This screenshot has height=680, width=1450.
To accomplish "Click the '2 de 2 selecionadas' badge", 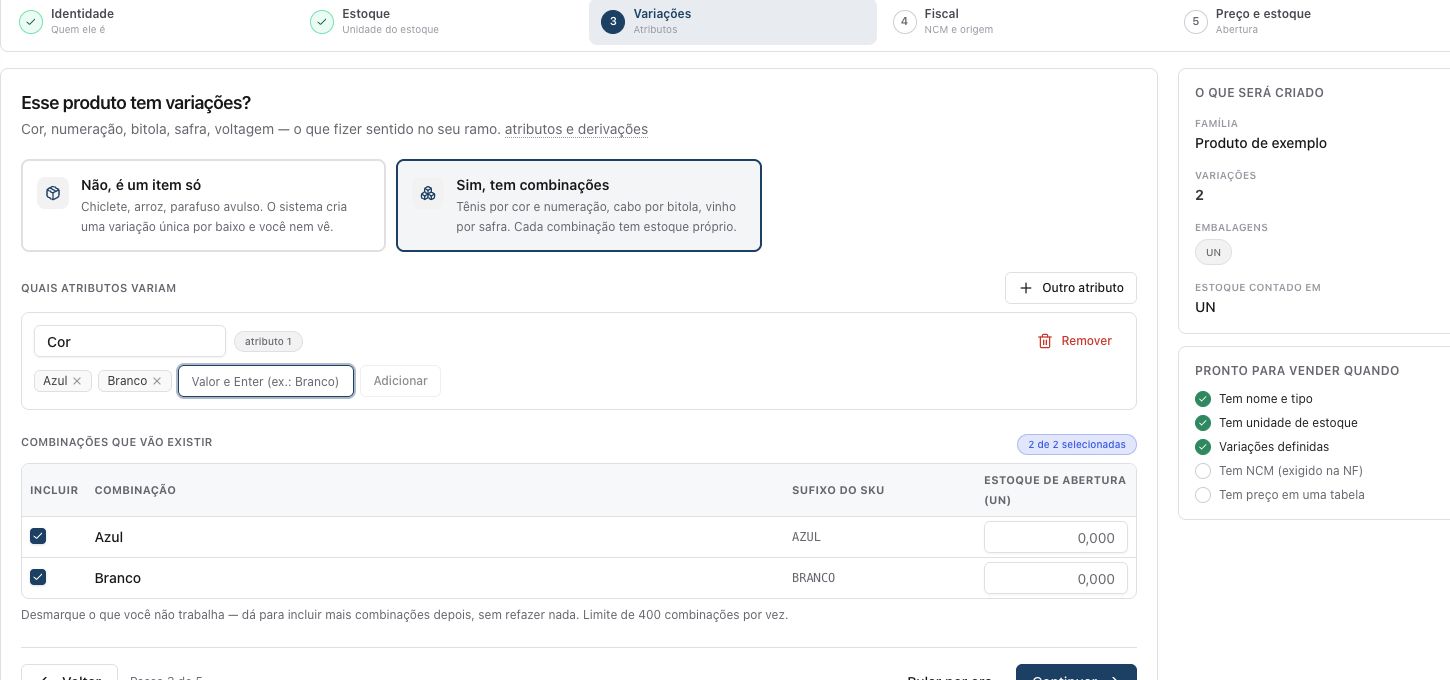I will pos(1076,444).
